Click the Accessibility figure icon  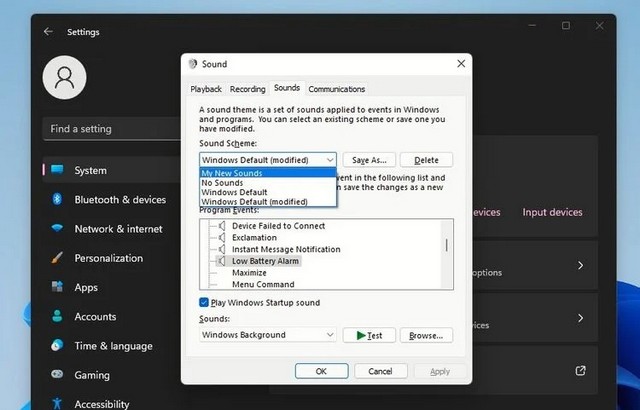click(57, 404)
